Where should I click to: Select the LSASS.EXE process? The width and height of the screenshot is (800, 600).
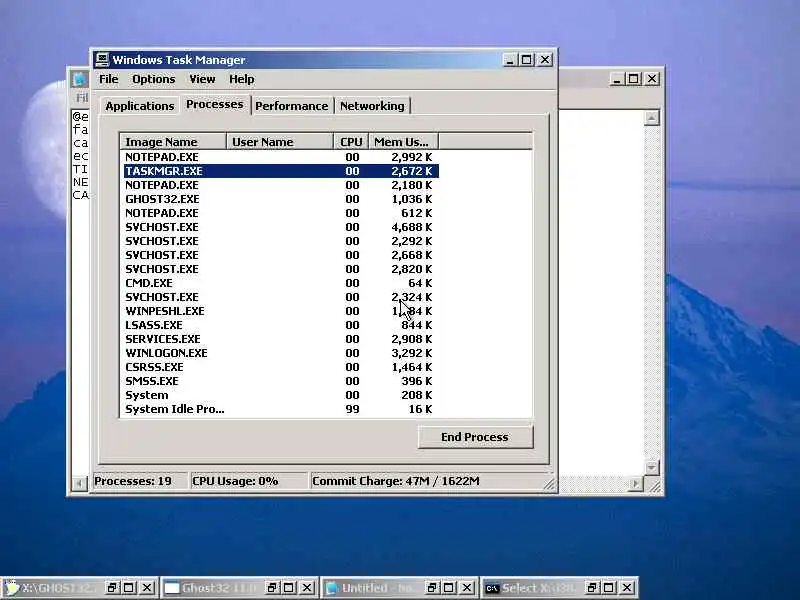[x=280, y=325]
